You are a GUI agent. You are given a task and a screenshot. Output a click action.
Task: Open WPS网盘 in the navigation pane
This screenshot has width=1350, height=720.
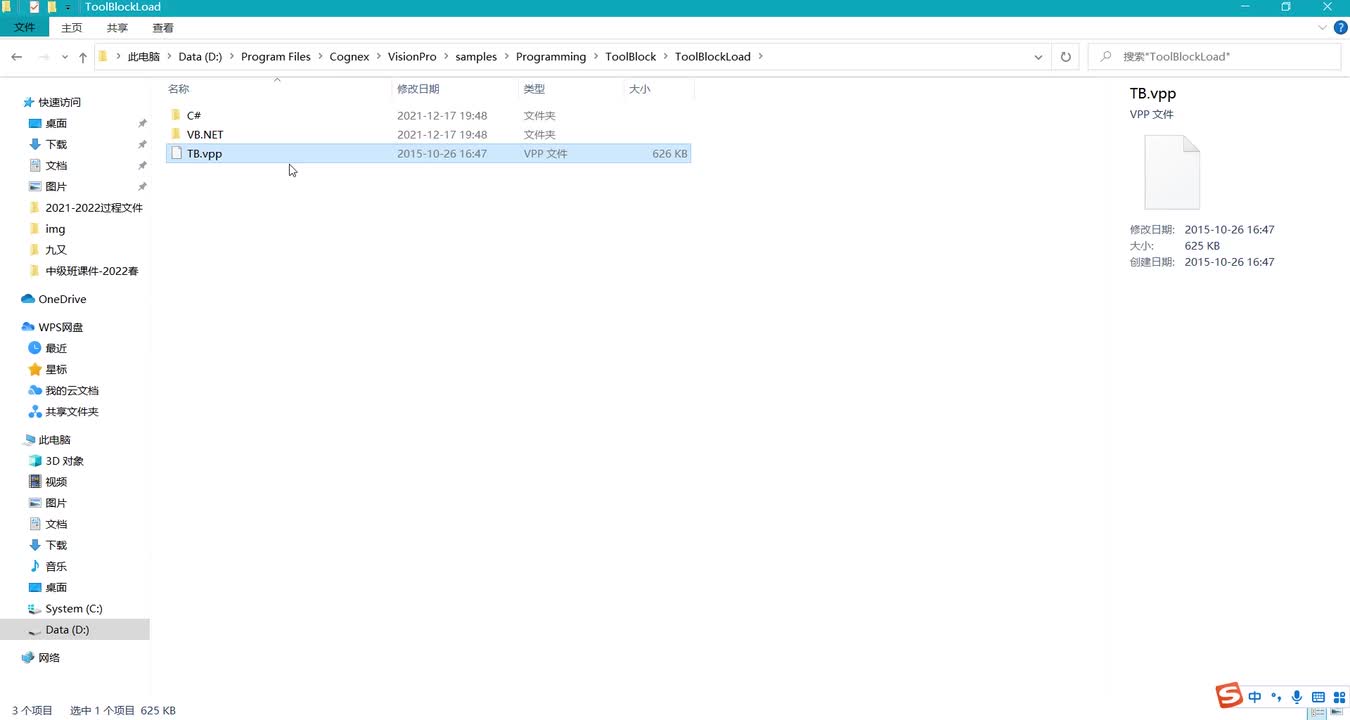click(x=61, y=327)
